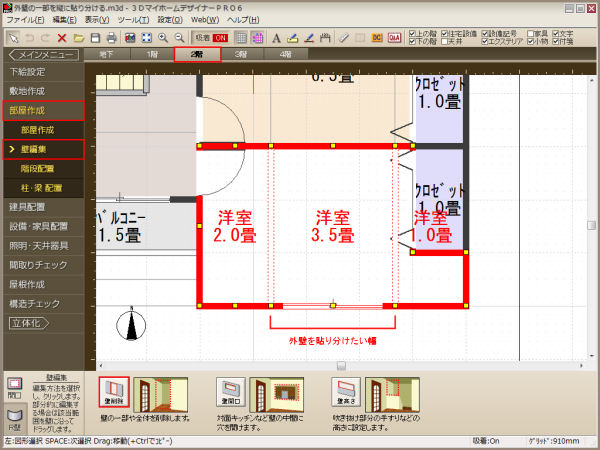Expand the 屋根作成 sidebar section

40,283
